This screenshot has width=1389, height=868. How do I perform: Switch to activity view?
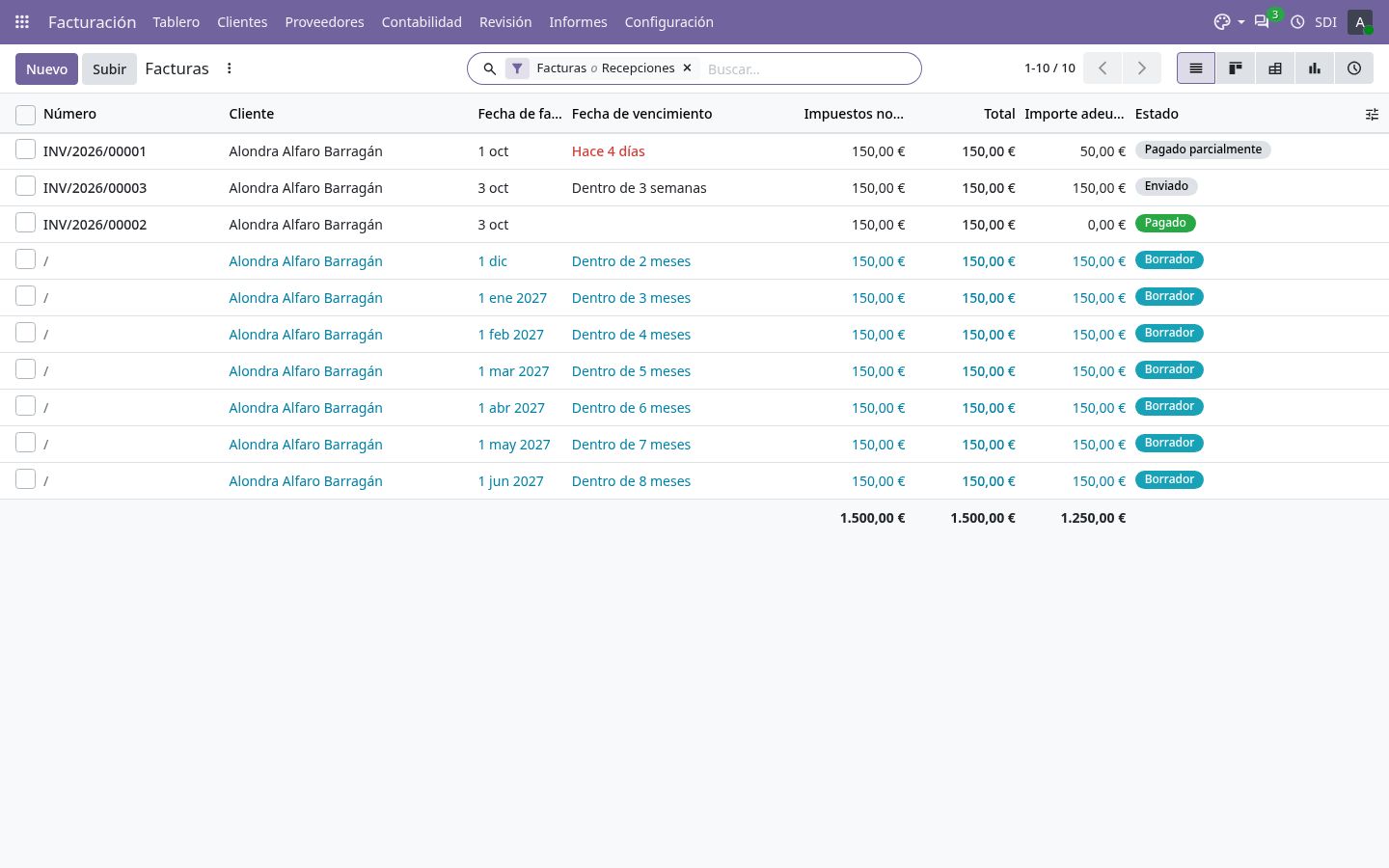click(x=1354, y=68)
